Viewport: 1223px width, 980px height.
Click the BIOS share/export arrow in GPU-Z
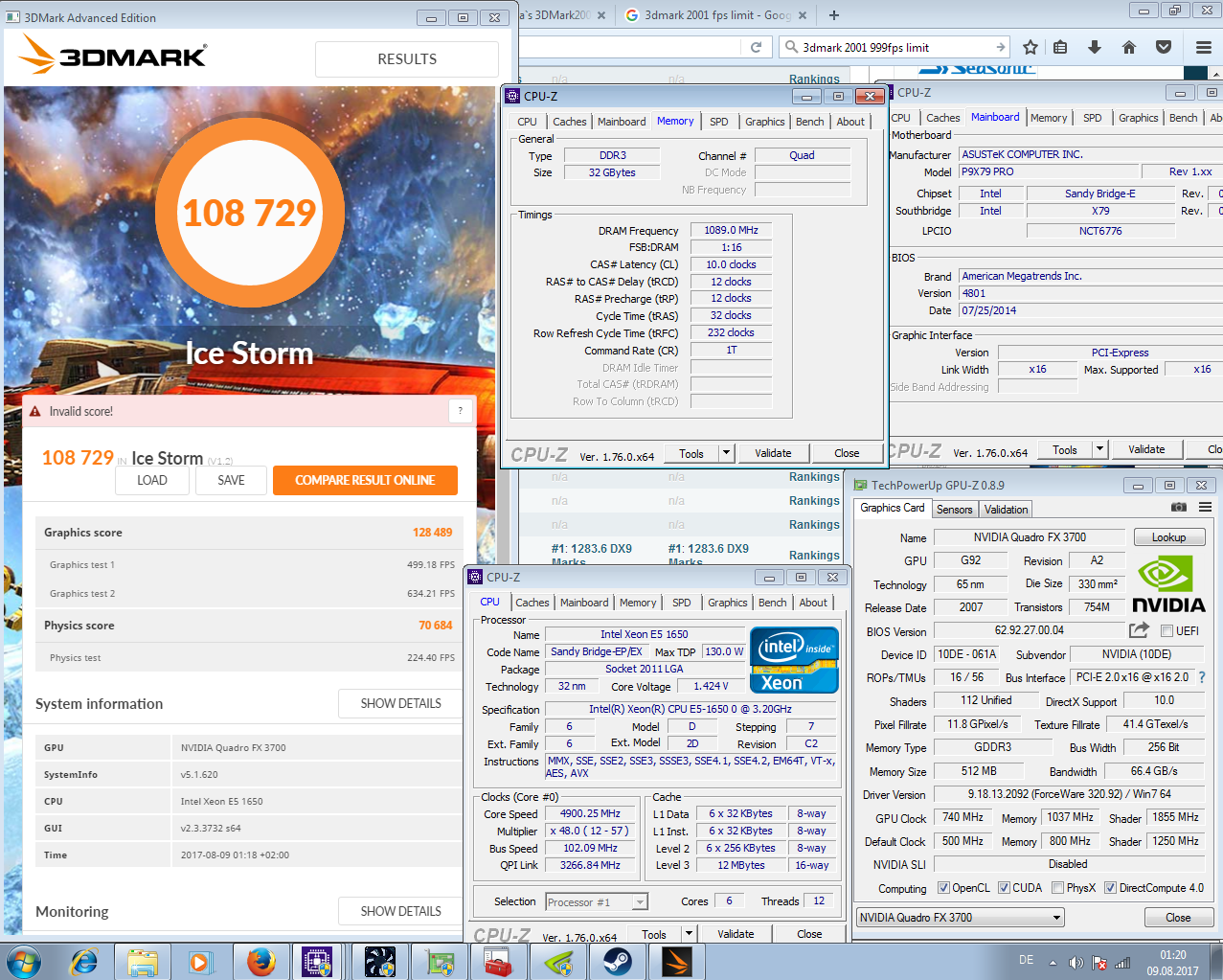point(1139,629)
